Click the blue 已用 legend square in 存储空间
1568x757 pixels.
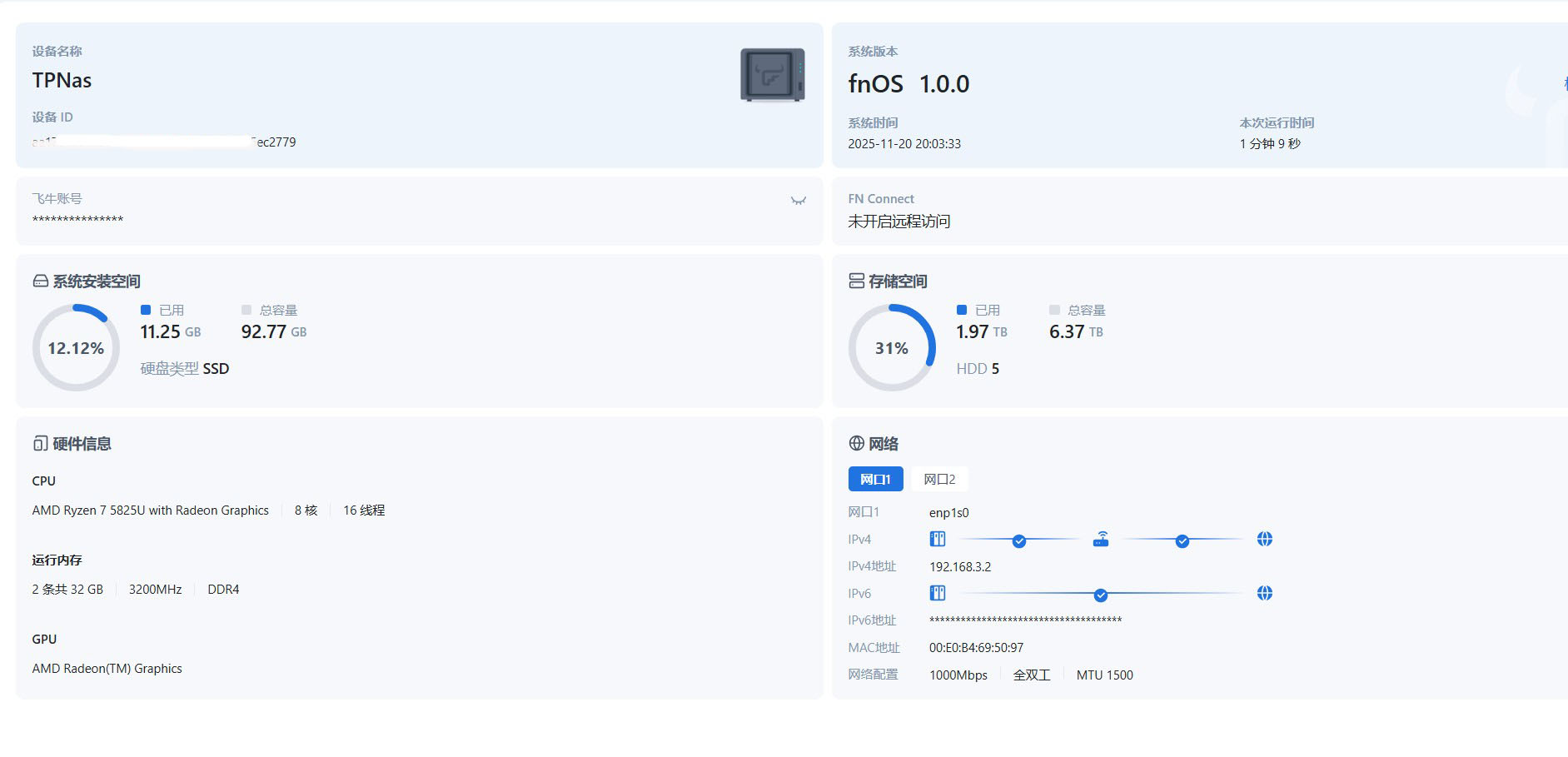[962, 310]
